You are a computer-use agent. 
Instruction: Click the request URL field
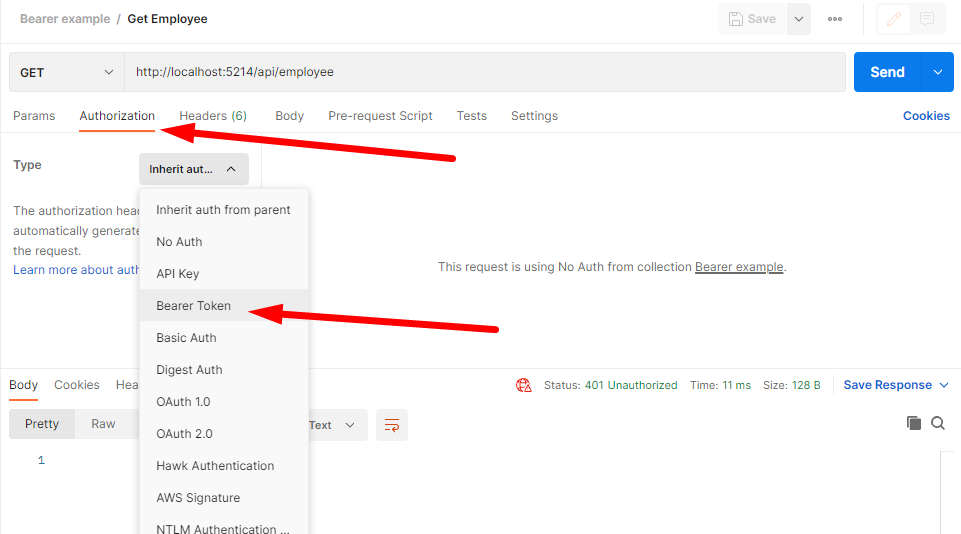coord(485,72)
